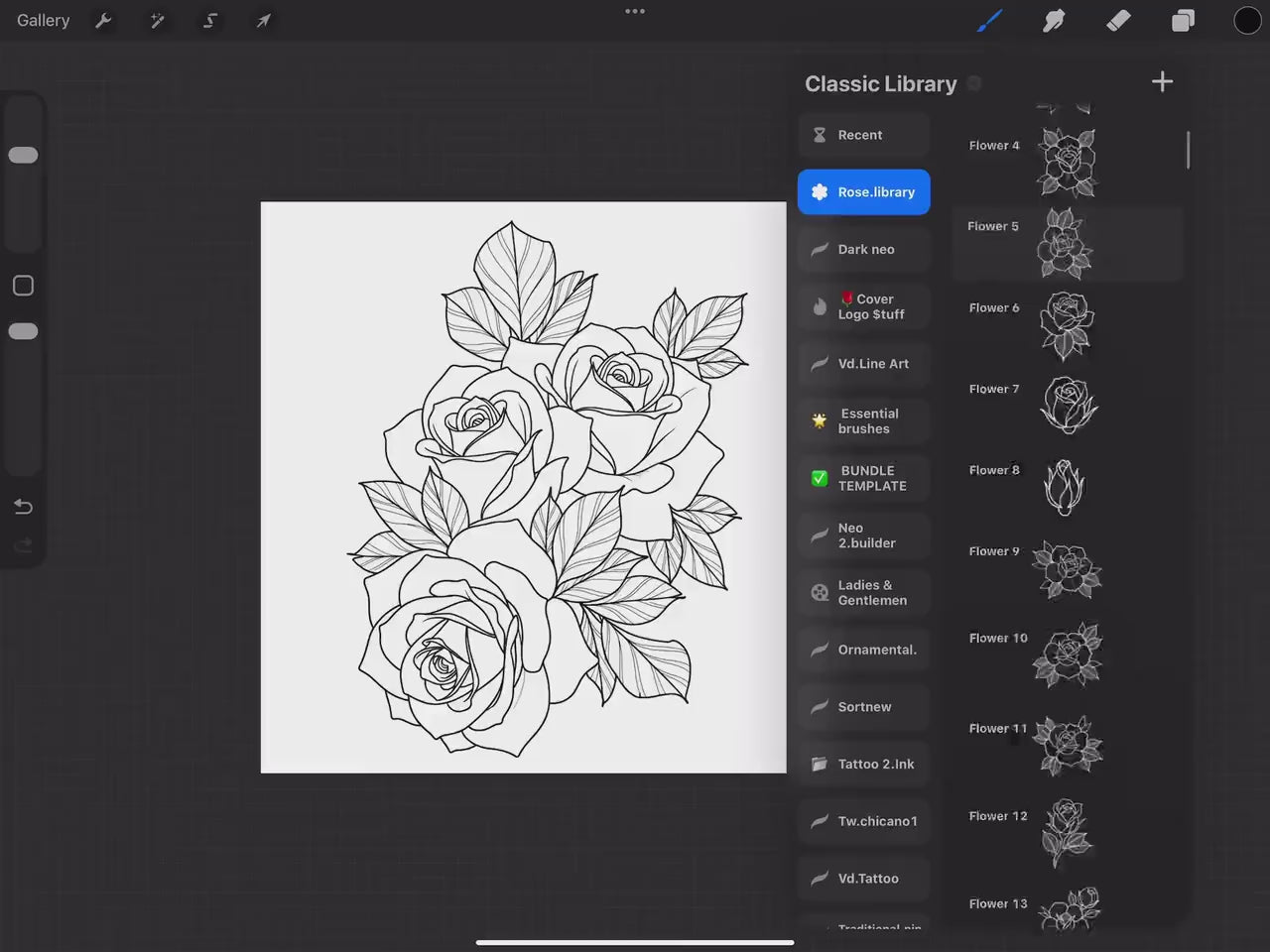Click the brush list scrollbar
Viewport: 1270px width, 952px height.
[1188, 150]
